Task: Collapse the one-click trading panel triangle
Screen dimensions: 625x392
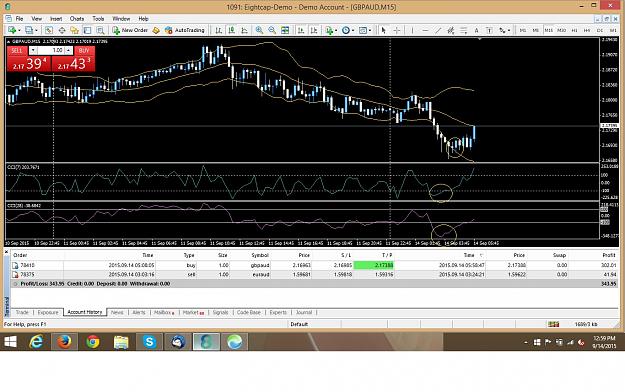Action: [x=8, y=41]
